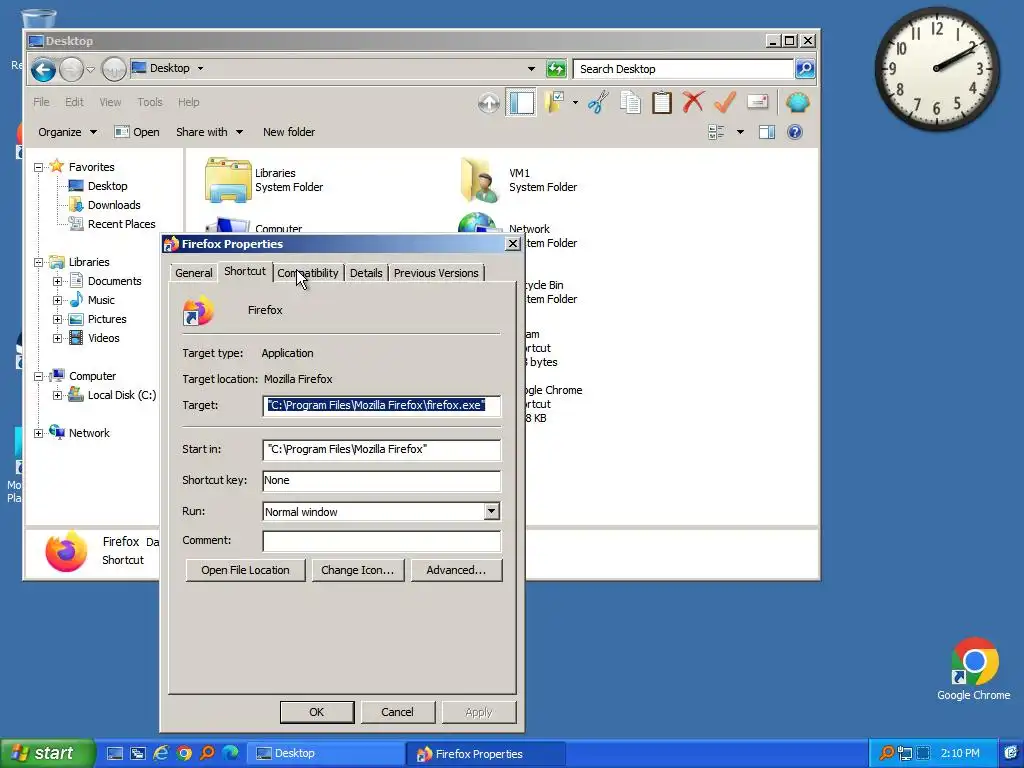Expand the Music library node

(x=57, y=300)
